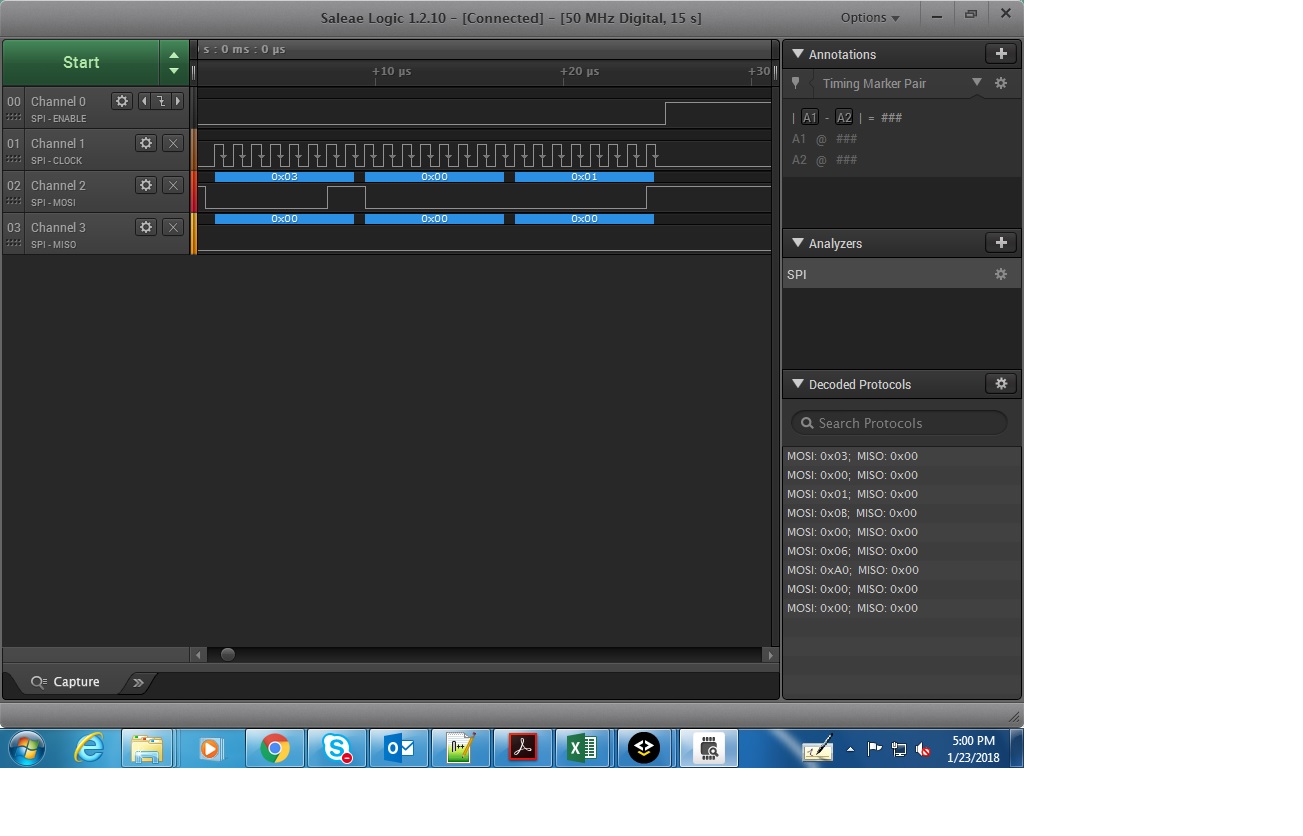
Task: Click the 0x01 MOSI decoded bubble
Action: [584, 177]
